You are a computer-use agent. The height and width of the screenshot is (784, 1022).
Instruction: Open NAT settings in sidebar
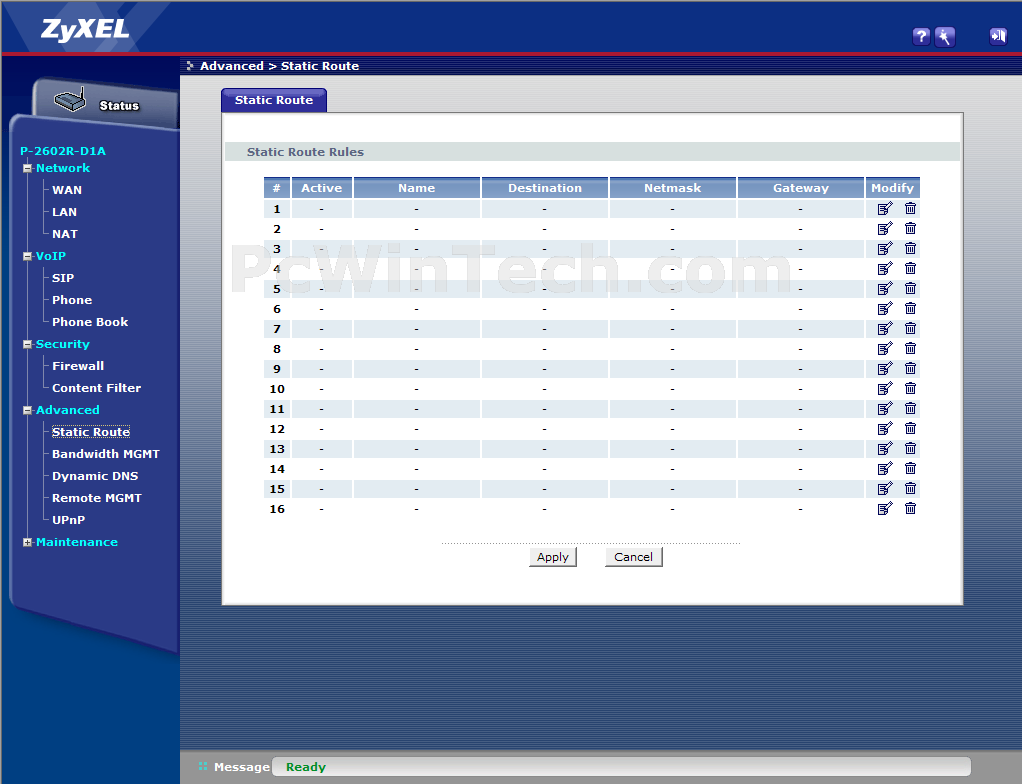(x=65, y=234)
